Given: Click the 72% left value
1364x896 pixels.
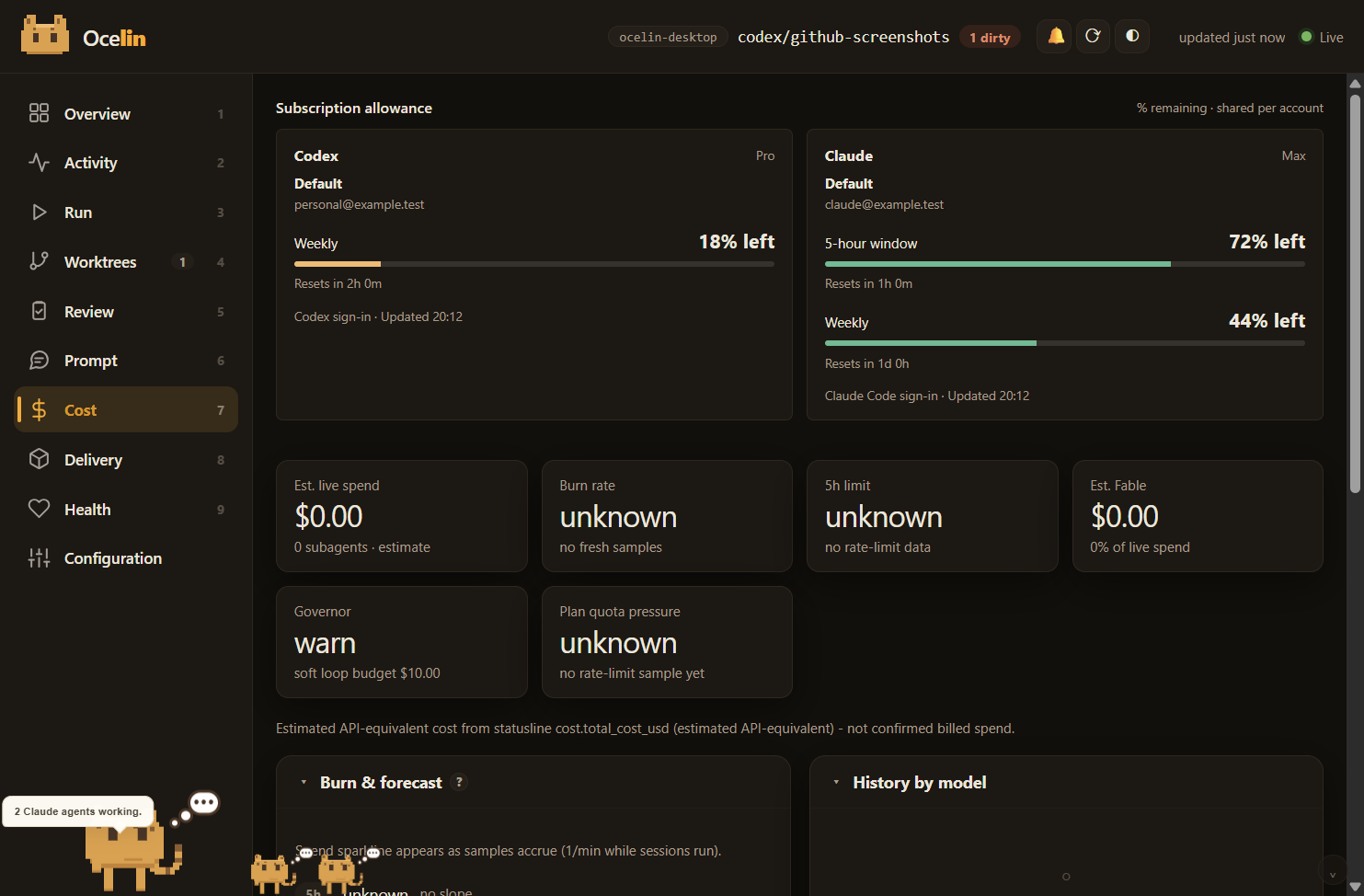Looking at the screenshot, I should point(1267,242).
